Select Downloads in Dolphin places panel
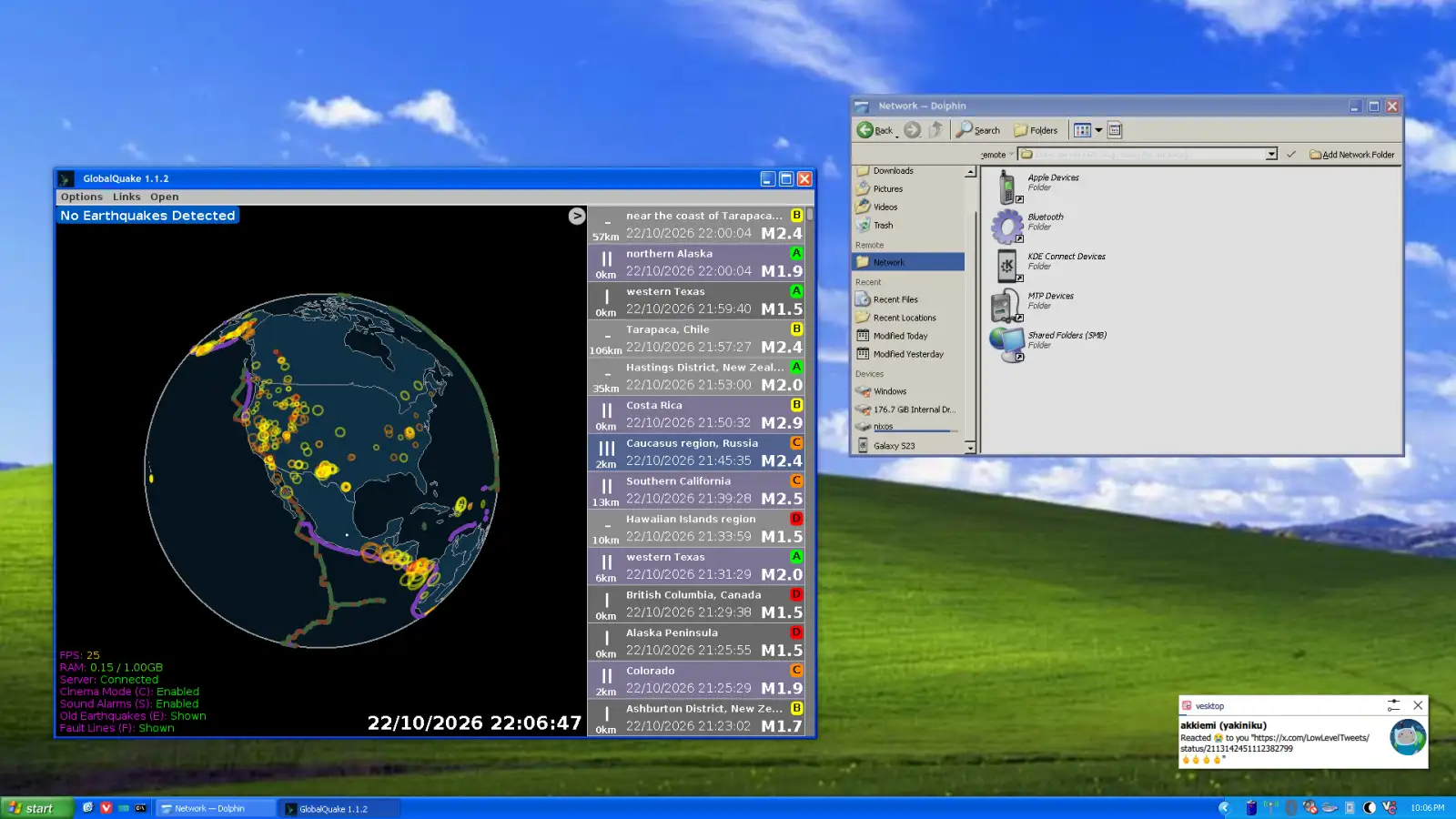Screen dimensions: 1456x819 click(908, 171)
